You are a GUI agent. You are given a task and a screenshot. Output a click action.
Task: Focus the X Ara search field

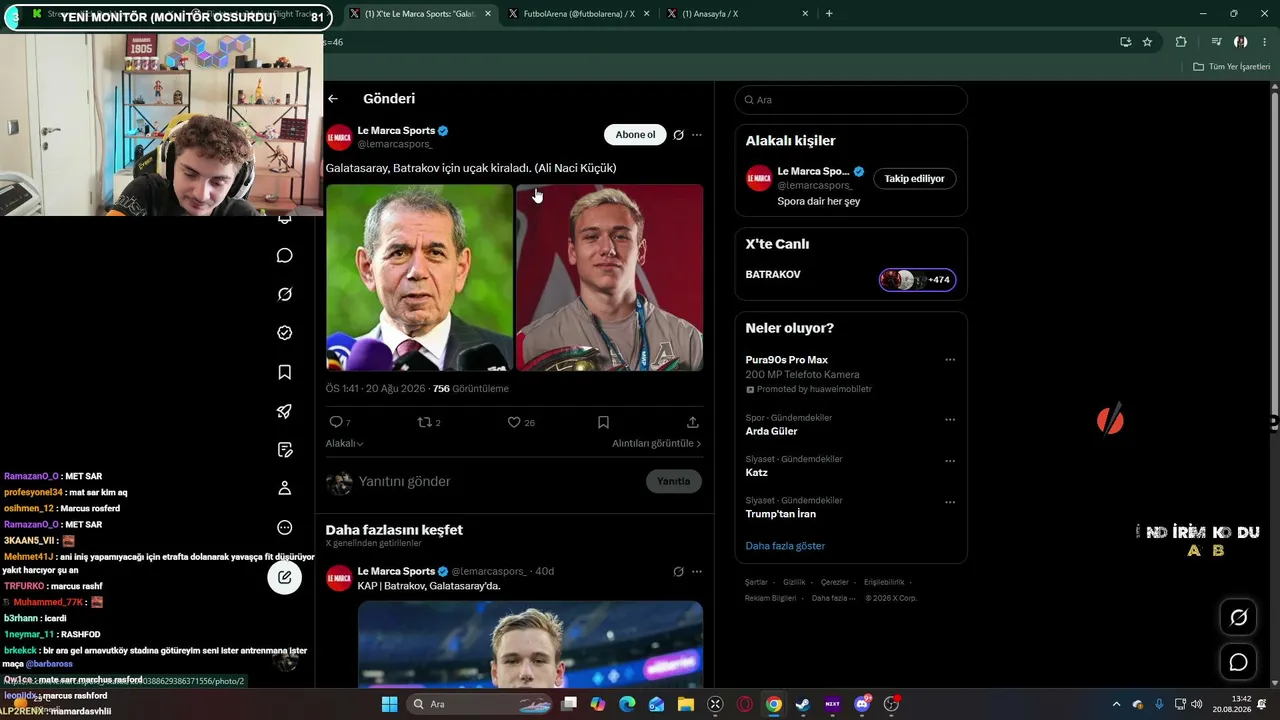[851, 100]
